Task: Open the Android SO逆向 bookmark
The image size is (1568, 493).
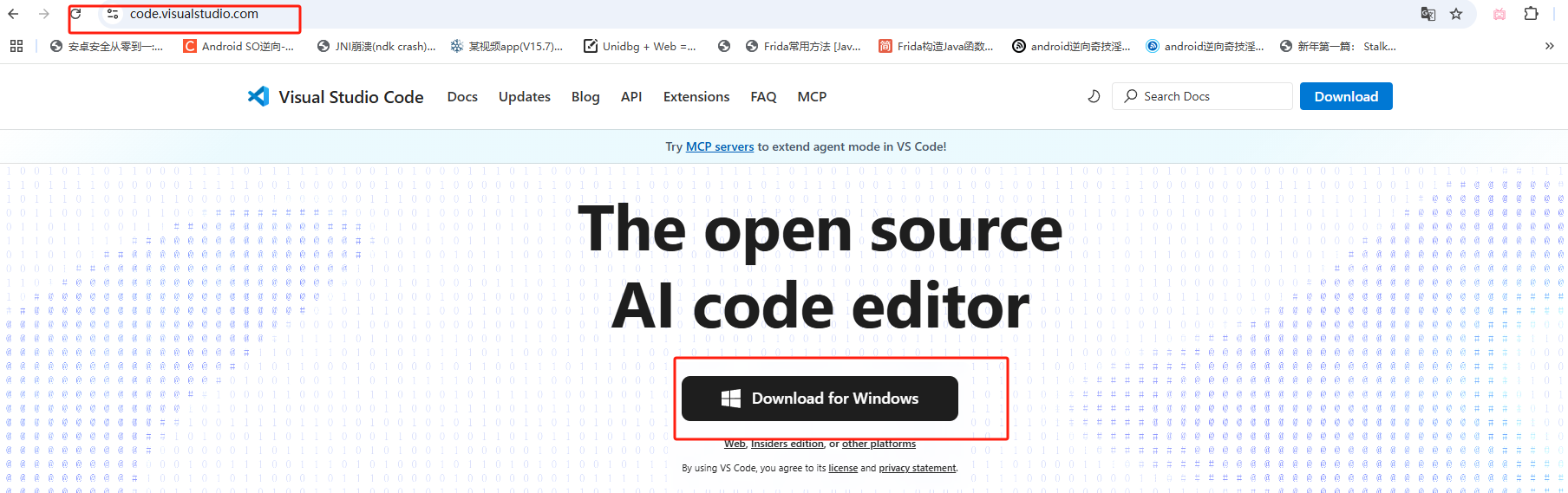Action: [238, 47]
